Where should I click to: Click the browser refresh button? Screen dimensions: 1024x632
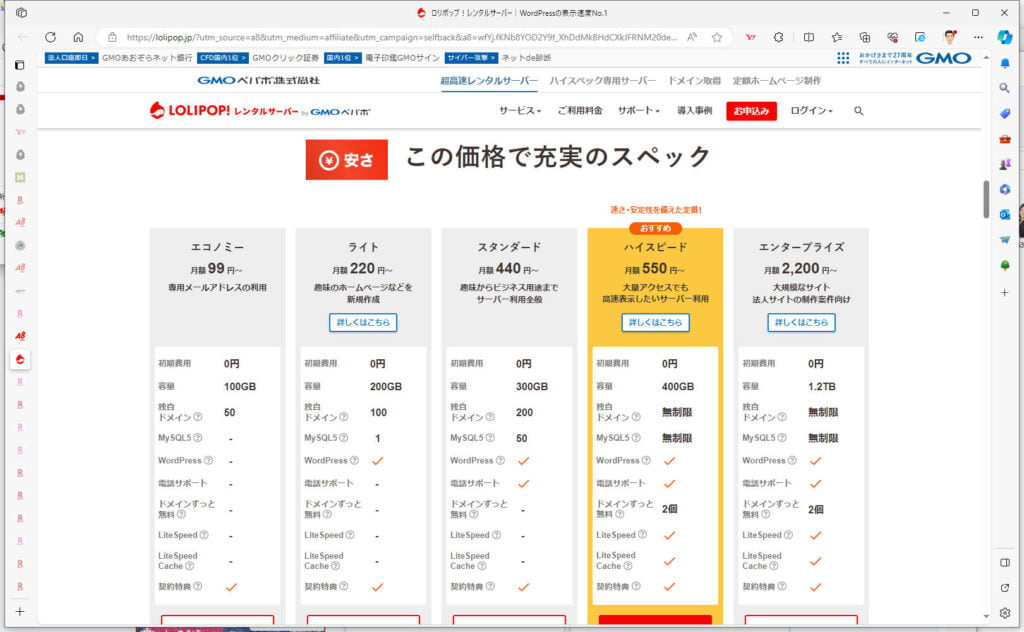point(50,37)
